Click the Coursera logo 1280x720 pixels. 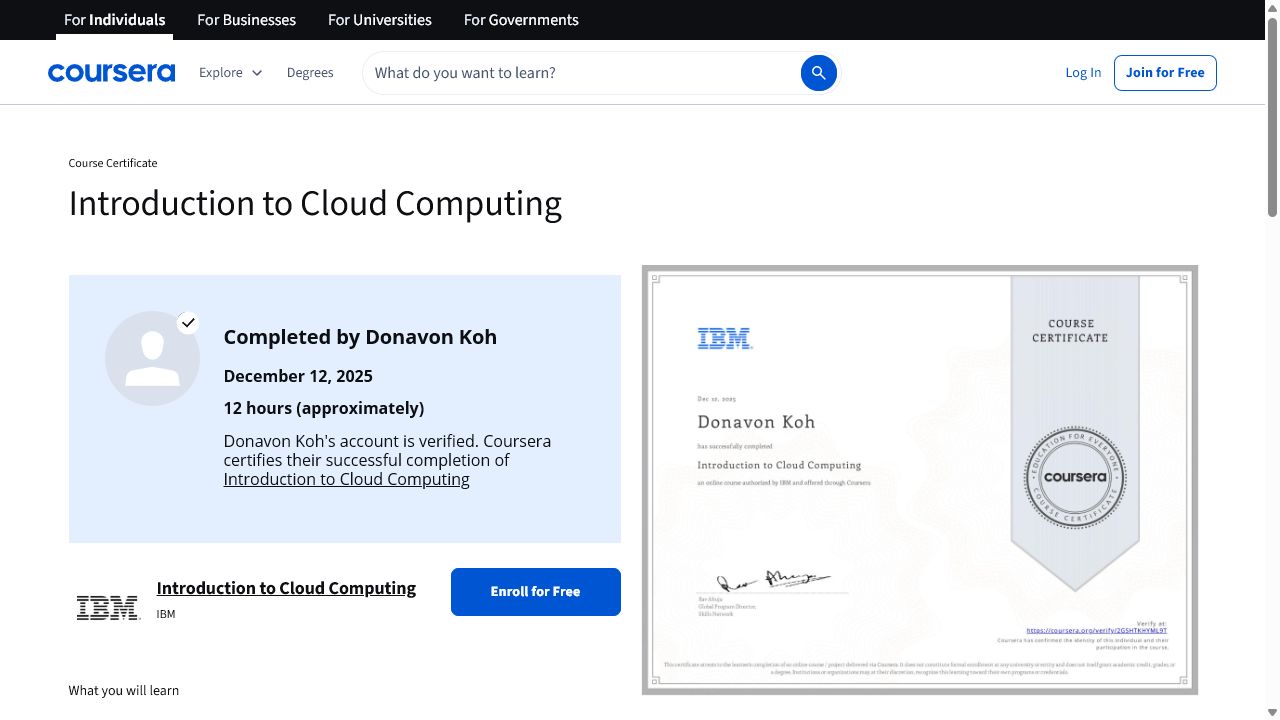(x=111, y=73)
